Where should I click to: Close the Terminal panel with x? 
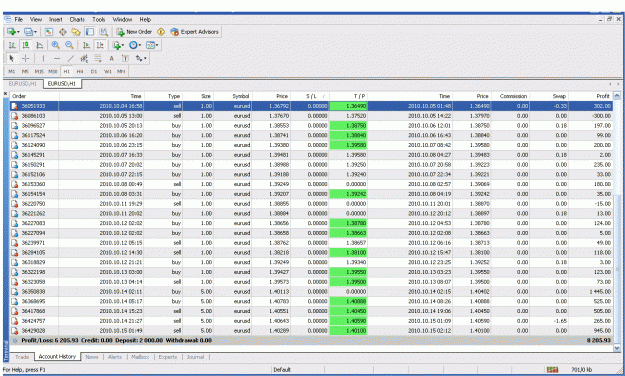click(5, 94)
